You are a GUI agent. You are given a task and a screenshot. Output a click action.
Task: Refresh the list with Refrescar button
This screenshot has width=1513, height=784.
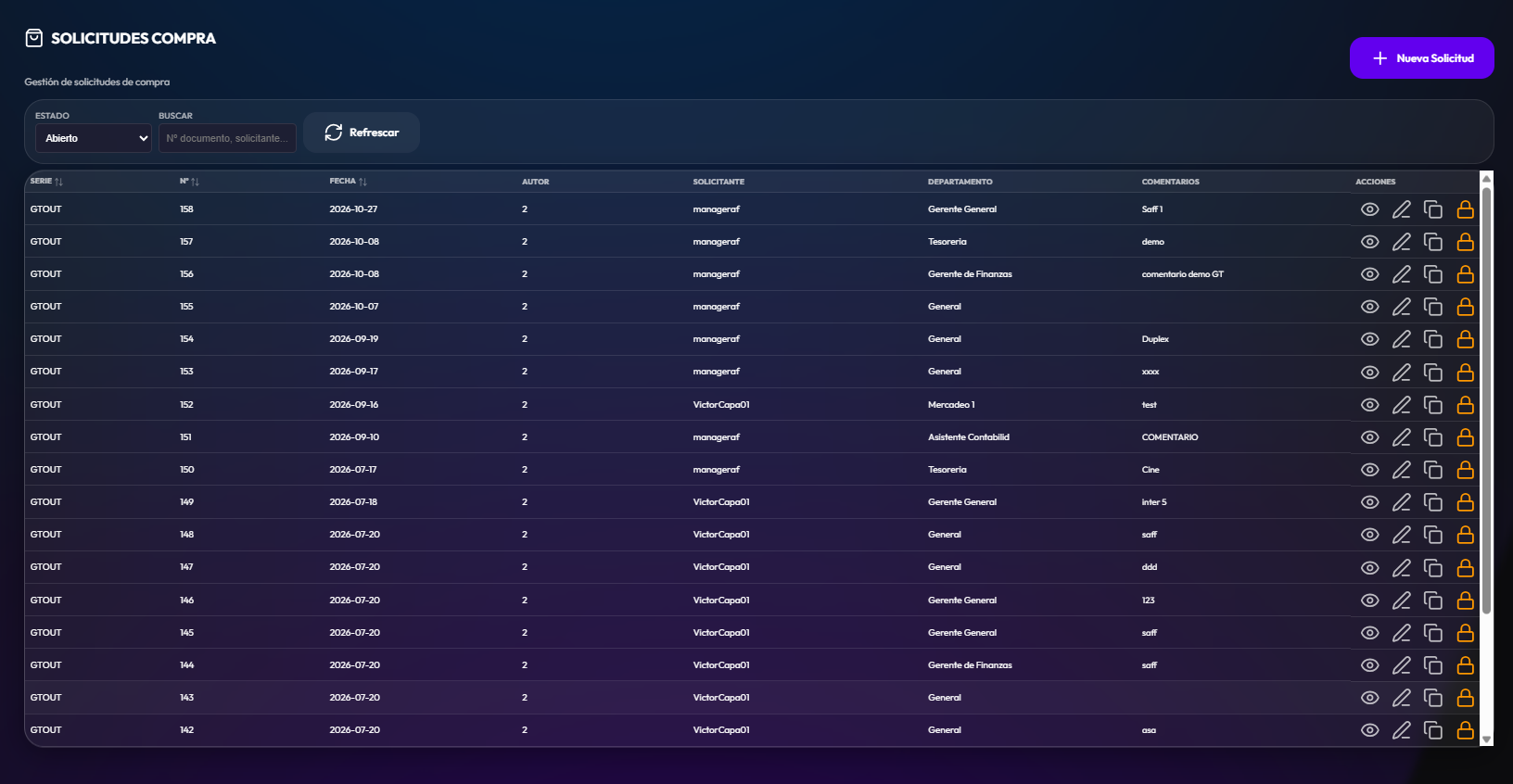362,133
